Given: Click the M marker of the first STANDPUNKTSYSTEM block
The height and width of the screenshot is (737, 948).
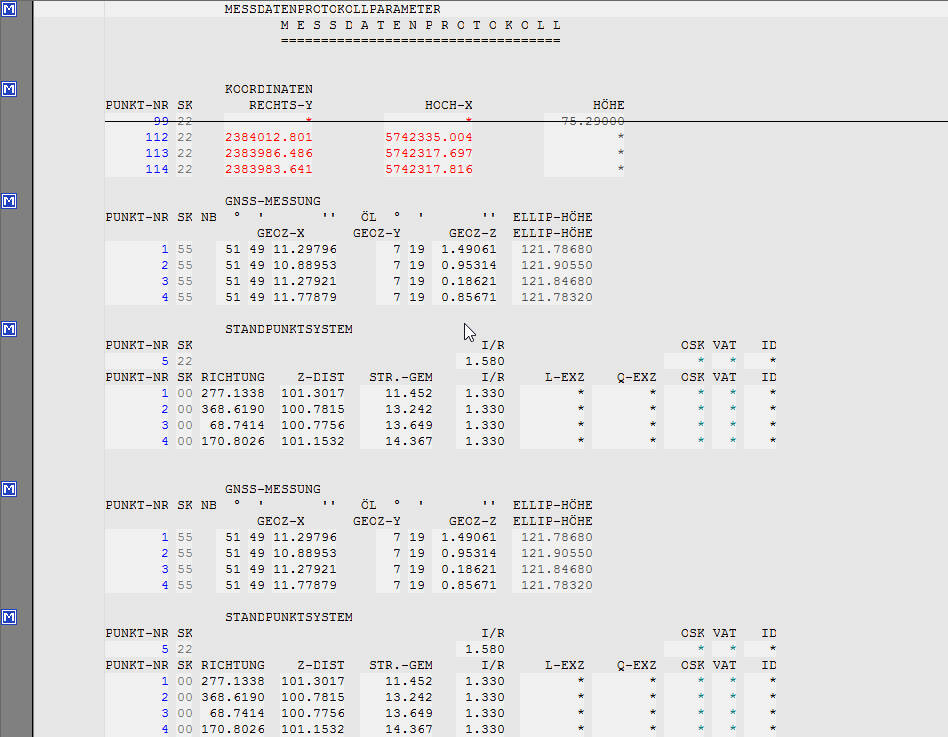Looking at the screenshot, I should (x=9, y=329).
